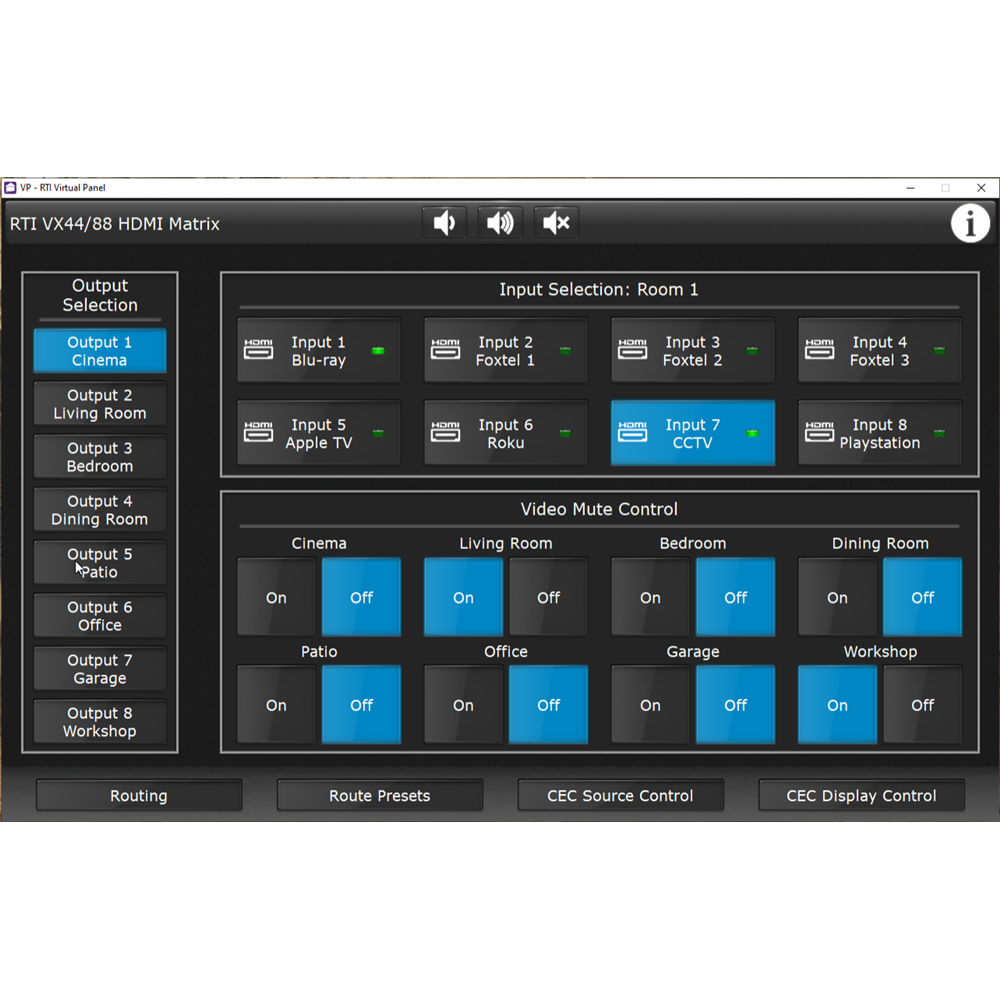Choose Output 5 Patio output
This screenshot has width=1000, height=1000.
click(x=100, y=563)
